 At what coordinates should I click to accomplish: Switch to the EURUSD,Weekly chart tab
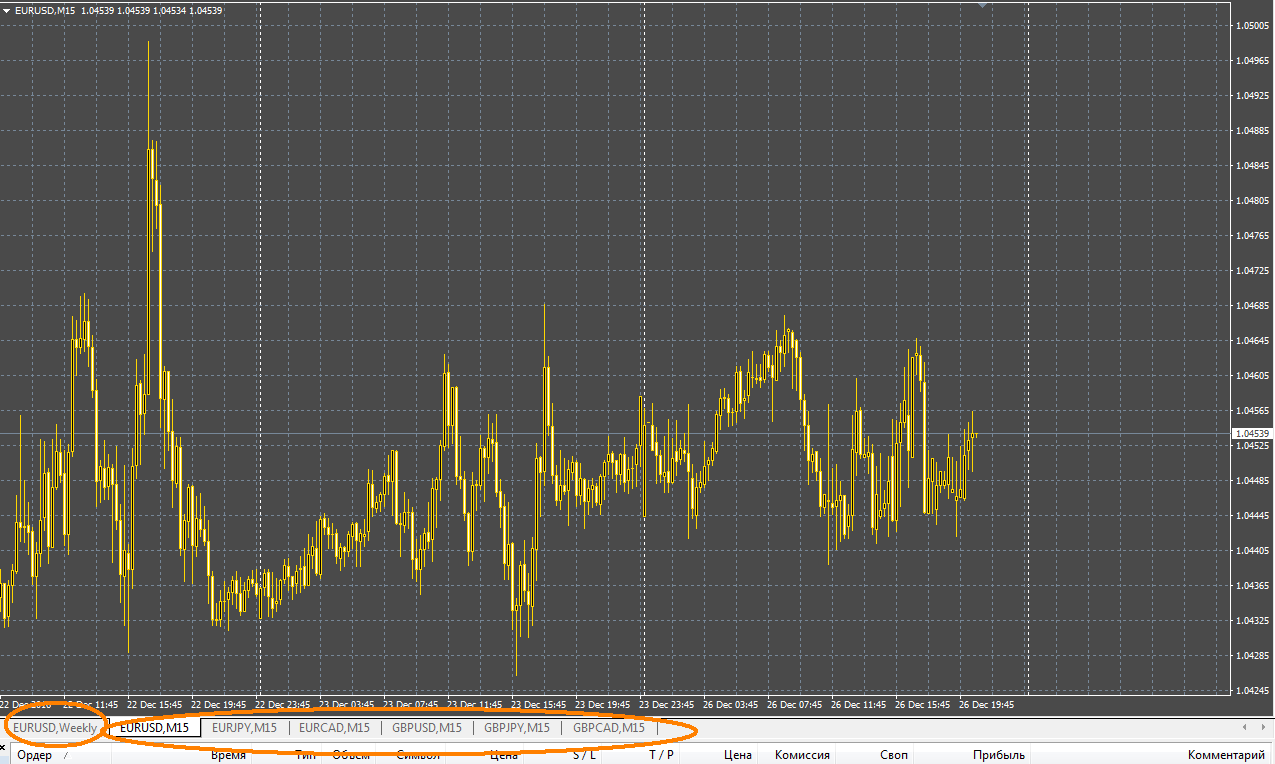pos(55,728)
